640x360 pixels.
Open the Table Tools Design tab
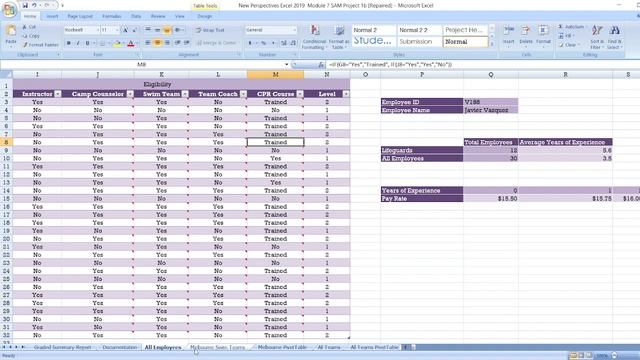point(204,16)
